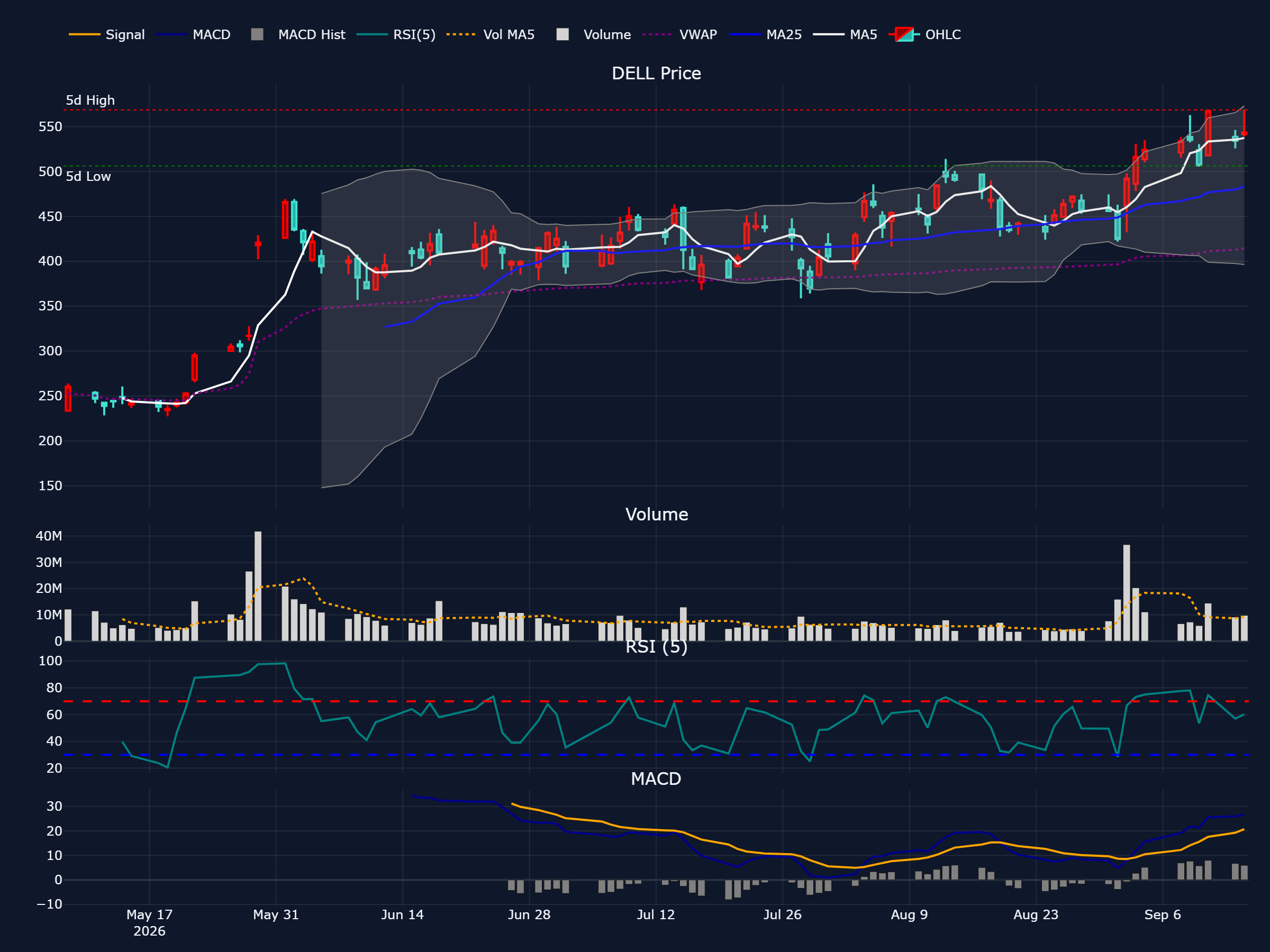Image resolution: width=1270 pixels, height=952 pixels.
Task: Click the Volume subplot title
Action: pyautogui.click(x=656, y=514)
